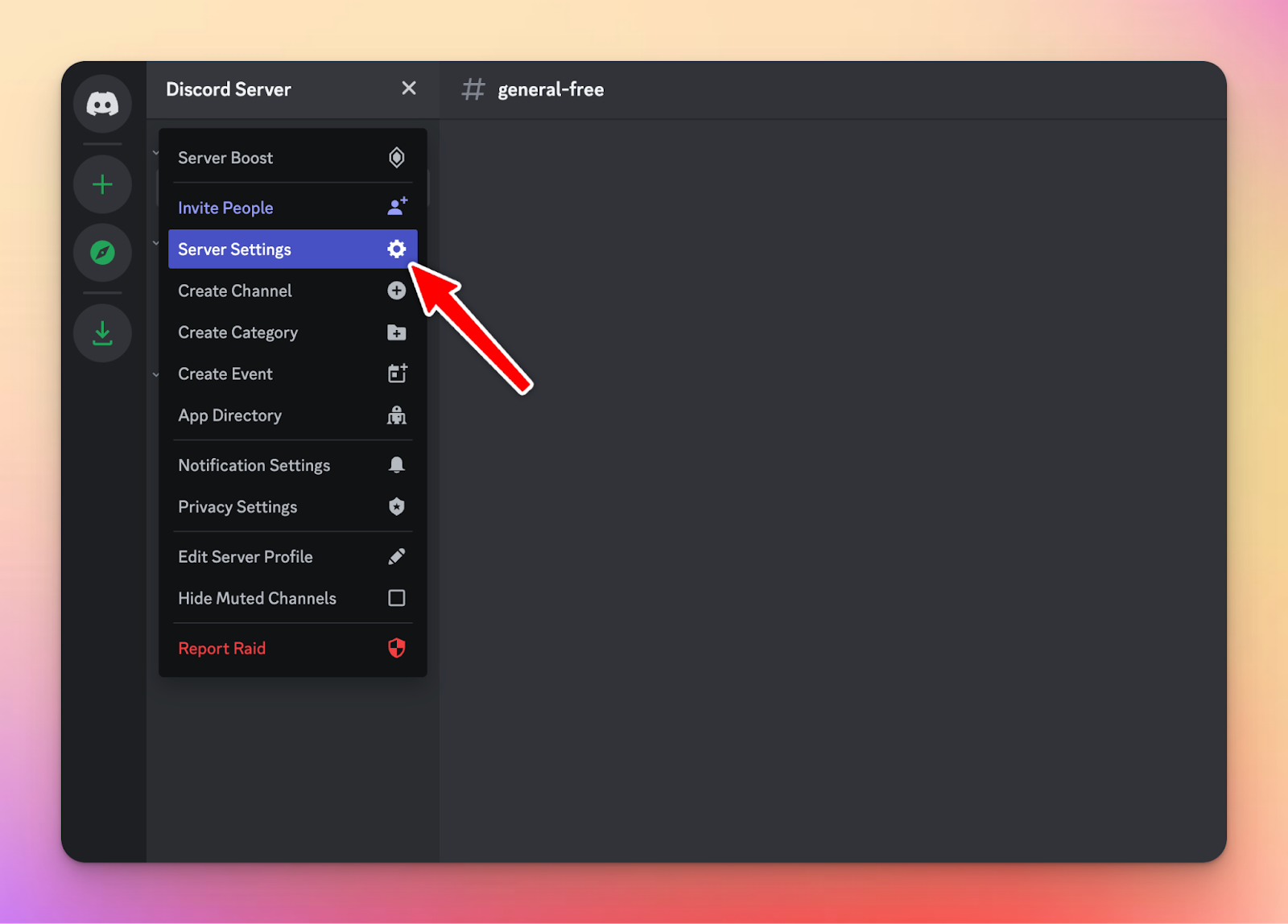The image size is (1288, 924).
Task: Click the Server Boost gem icon
Action: point(396,158)
